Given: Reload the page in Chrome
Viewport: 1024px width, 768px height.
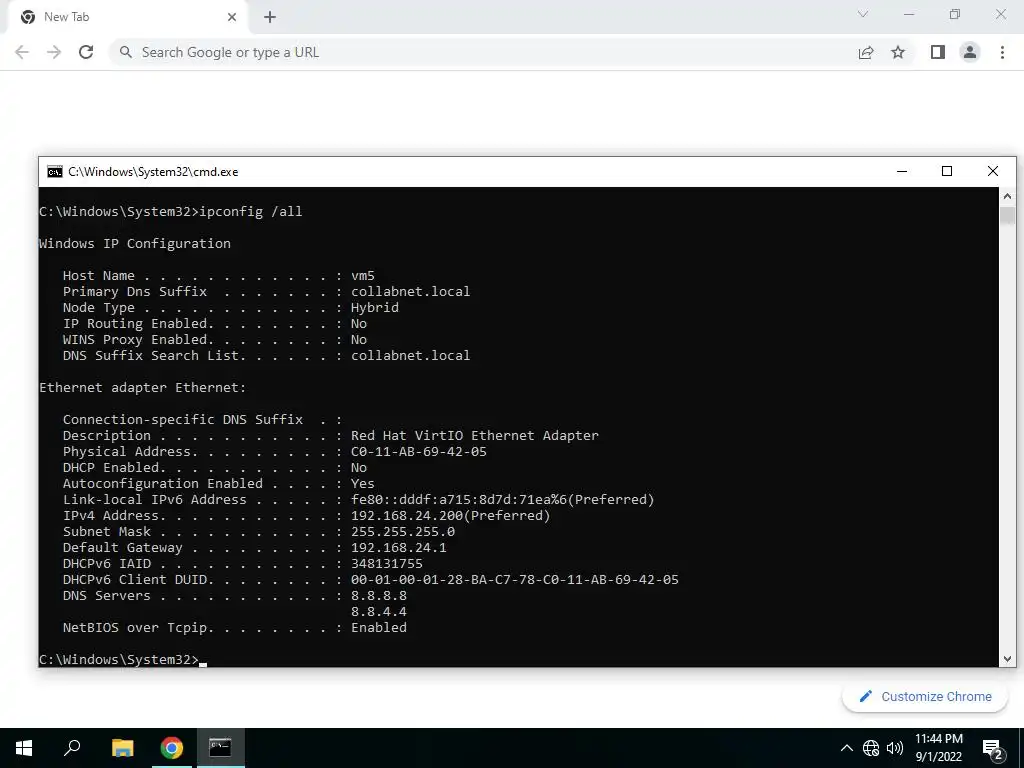Looking at the screenshot, I should [86, 52].
